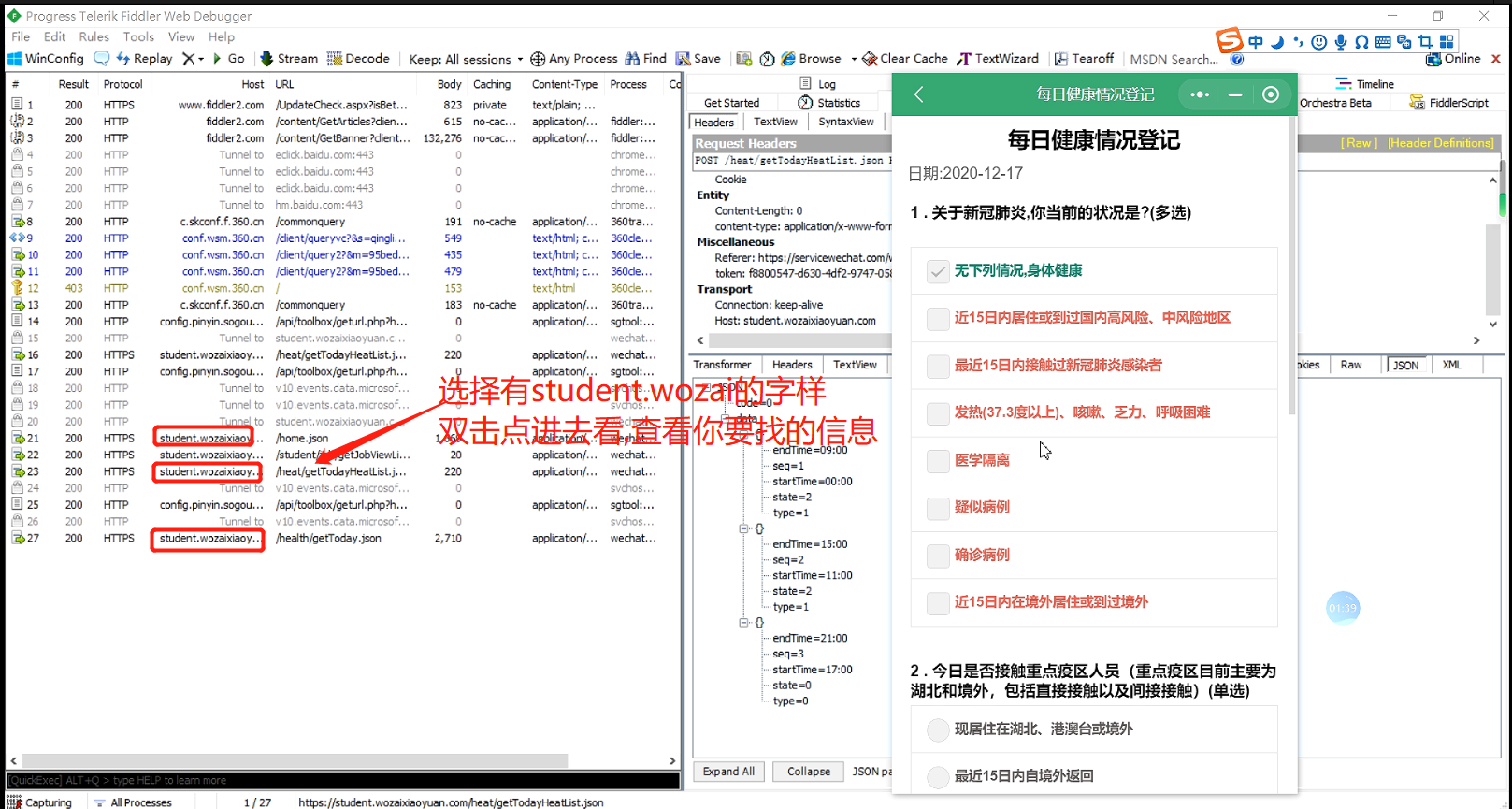Click the health form vertical scrollbar

tap(1292, 267)
